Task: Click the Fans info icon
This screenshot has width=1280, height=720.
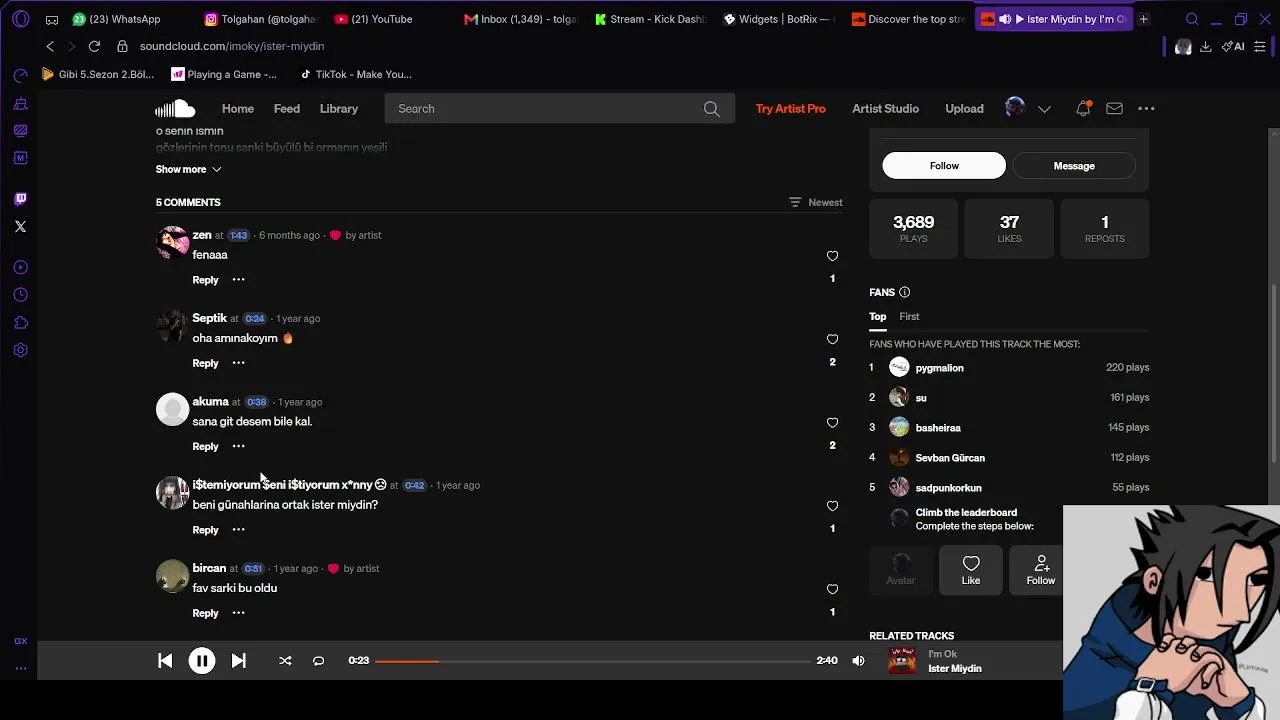Action: (x=904, y=292)
